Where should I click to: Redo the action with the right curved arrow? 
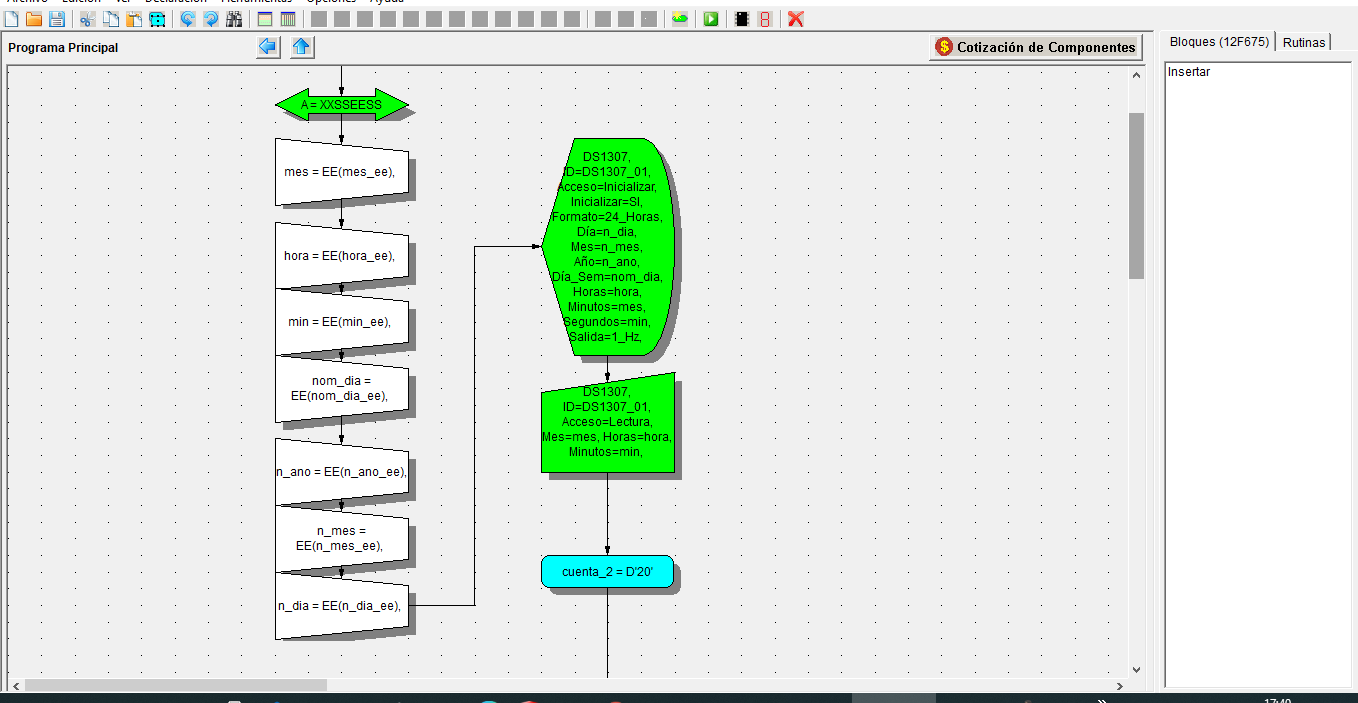tap(211, 19)
